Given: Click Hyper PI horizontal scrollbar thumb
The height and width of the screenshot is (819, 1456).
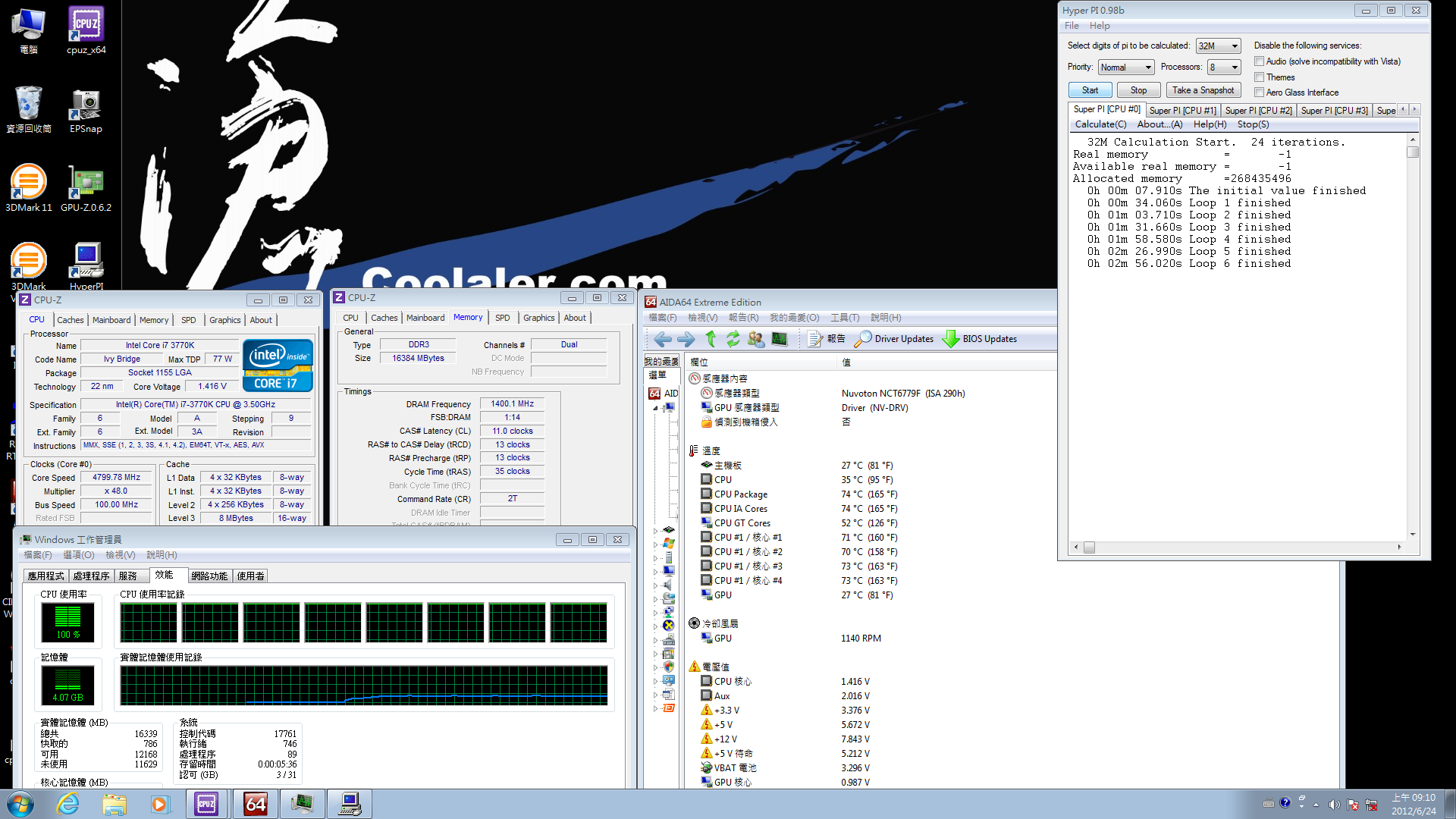Looking at the screenshot, I should (x=1089, y=548).
